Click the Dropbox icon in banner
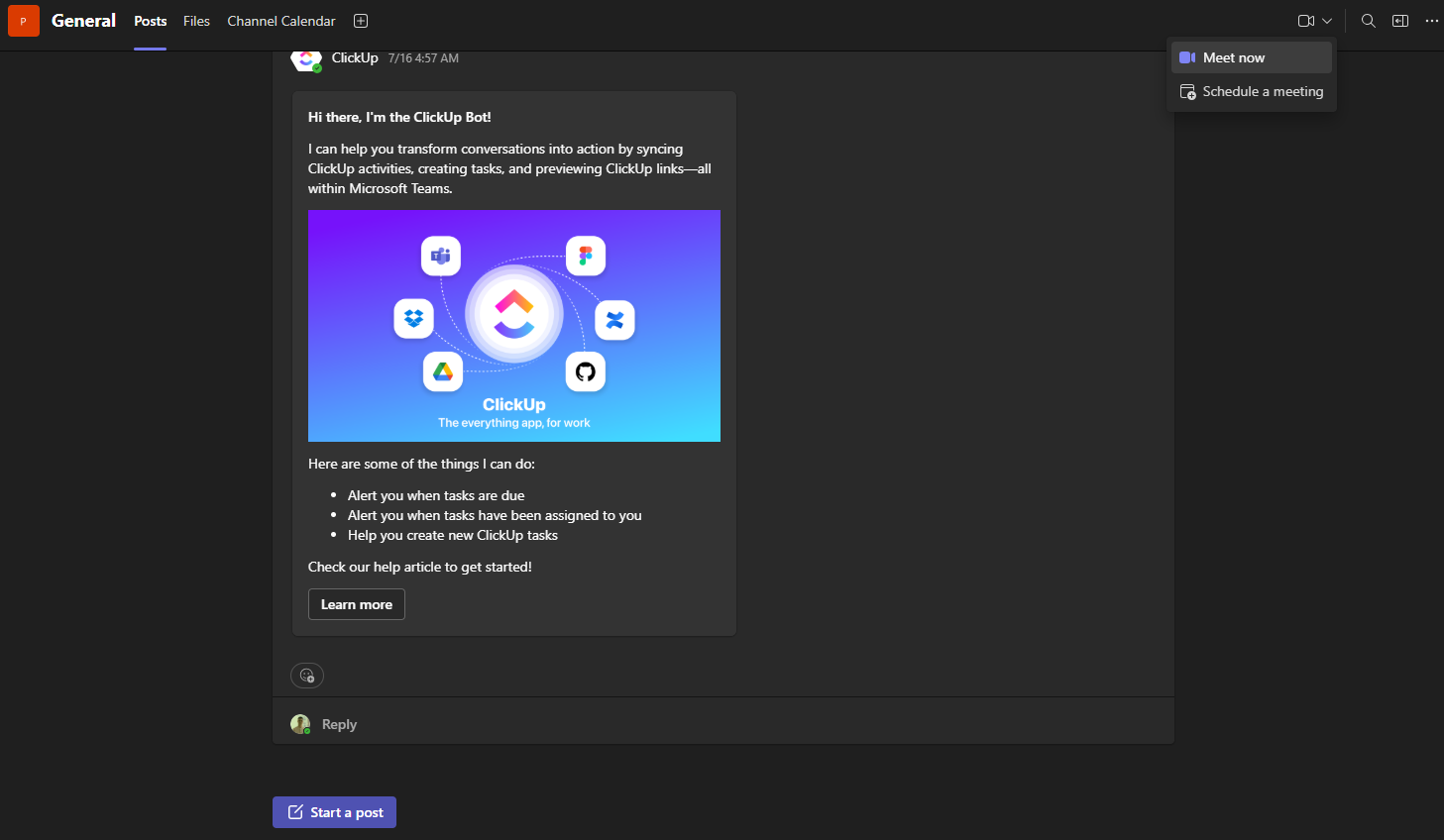The height and width of the screenshot is (840, 1444). tap(414, 319)
